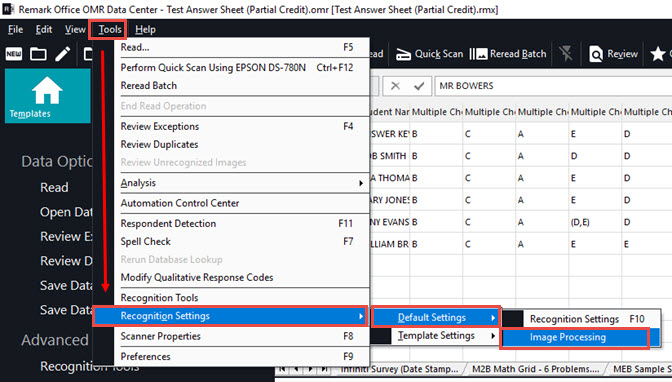Open Preferences menu entry

(241, 357)
